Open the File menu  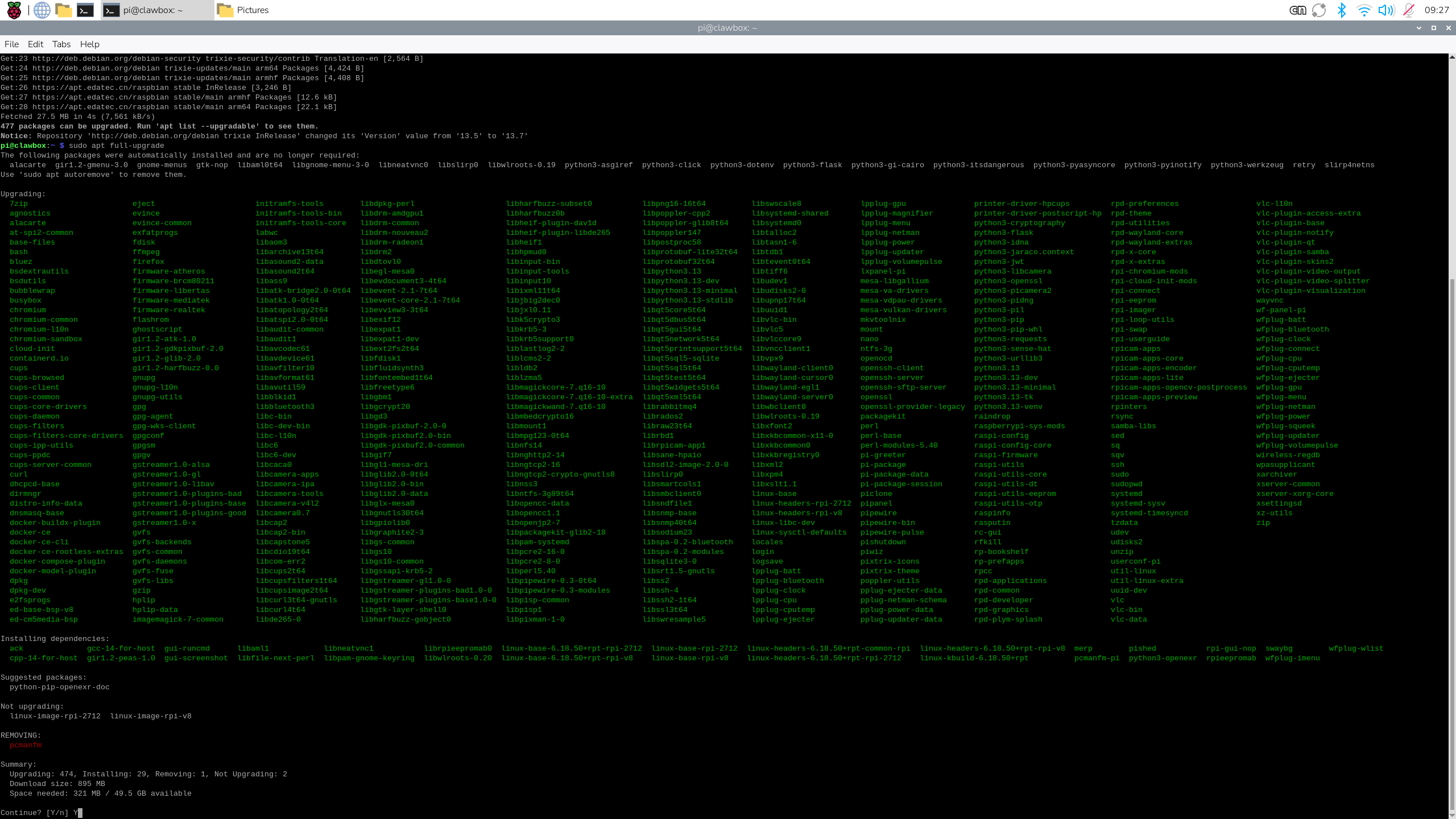pos(11,44)
